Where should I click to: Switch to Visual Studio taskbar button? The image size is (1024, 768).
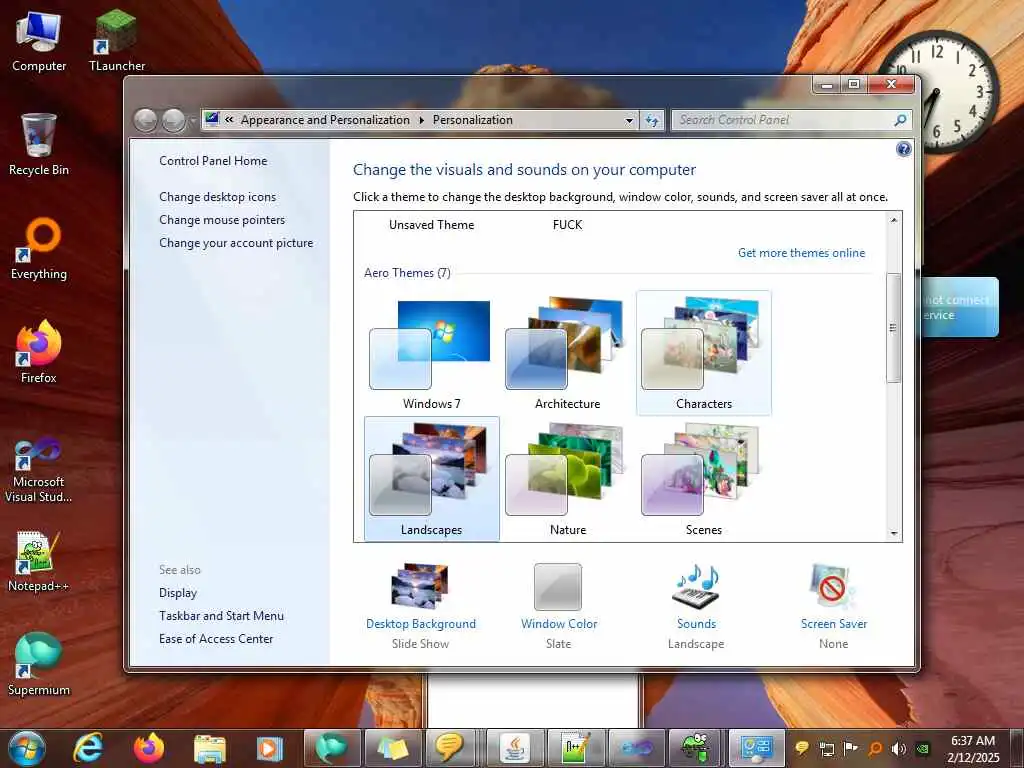click(637, 748)
